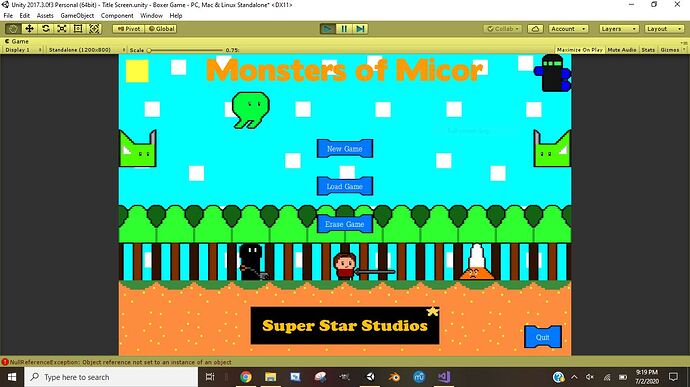Click the red error icon in status bar

click(x=5, y=362)
